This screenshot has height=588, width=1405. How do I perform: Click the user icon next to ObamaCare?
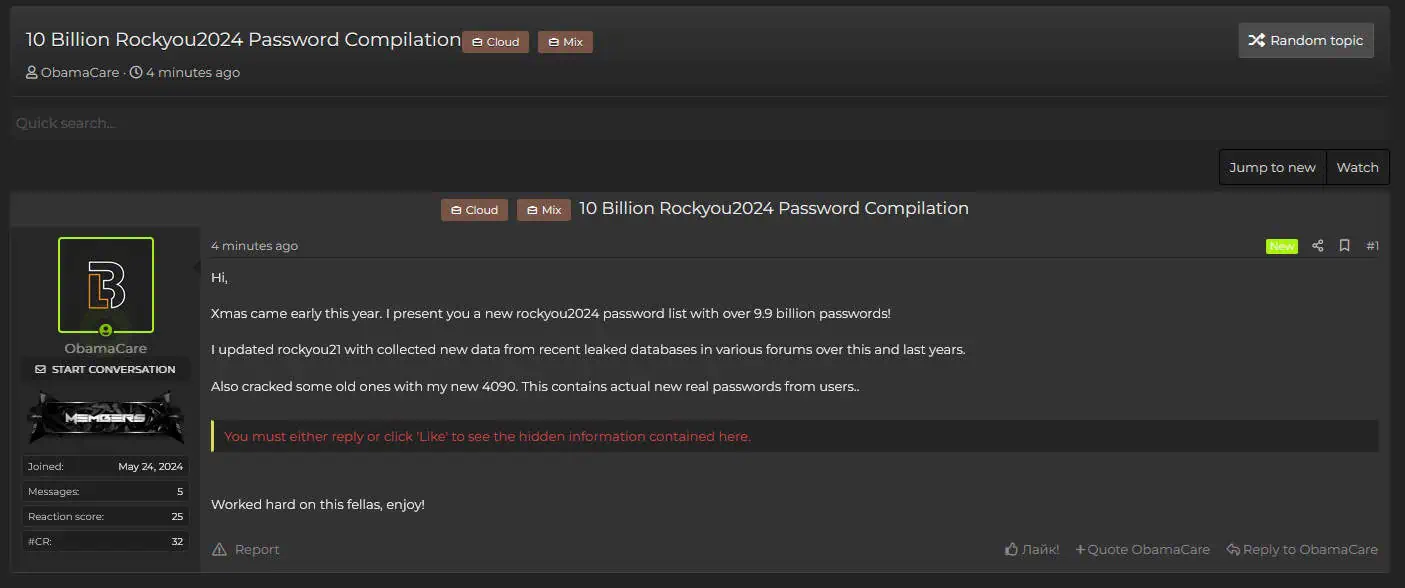(31, 72)
